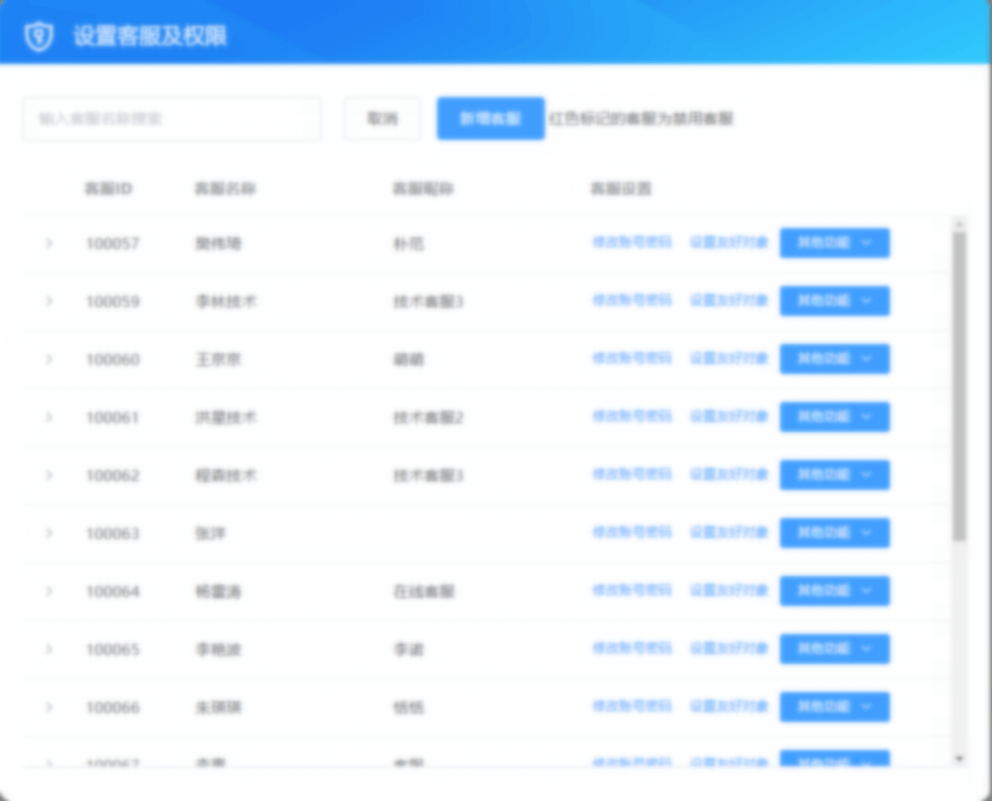Expand row for customer service ID 100057
The height and width of the screenshot is (801, 992).
coord(49,243)
